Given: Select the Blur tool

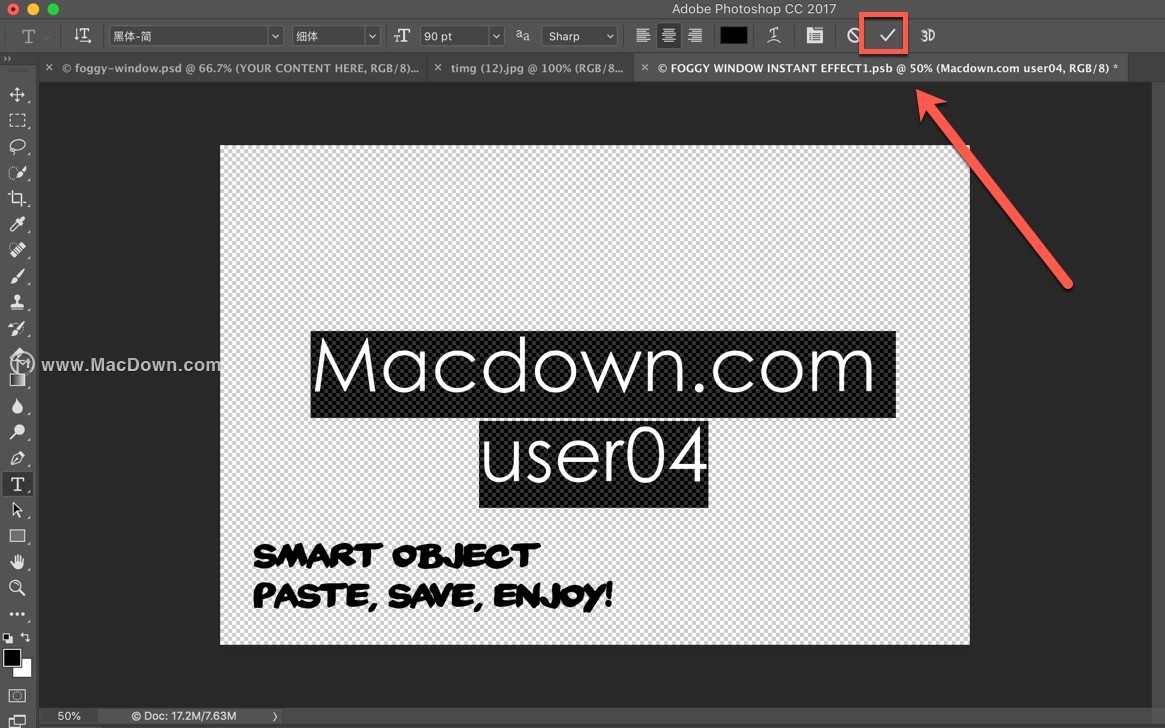Looking at the screenshot, I should (x=17, y=406).
